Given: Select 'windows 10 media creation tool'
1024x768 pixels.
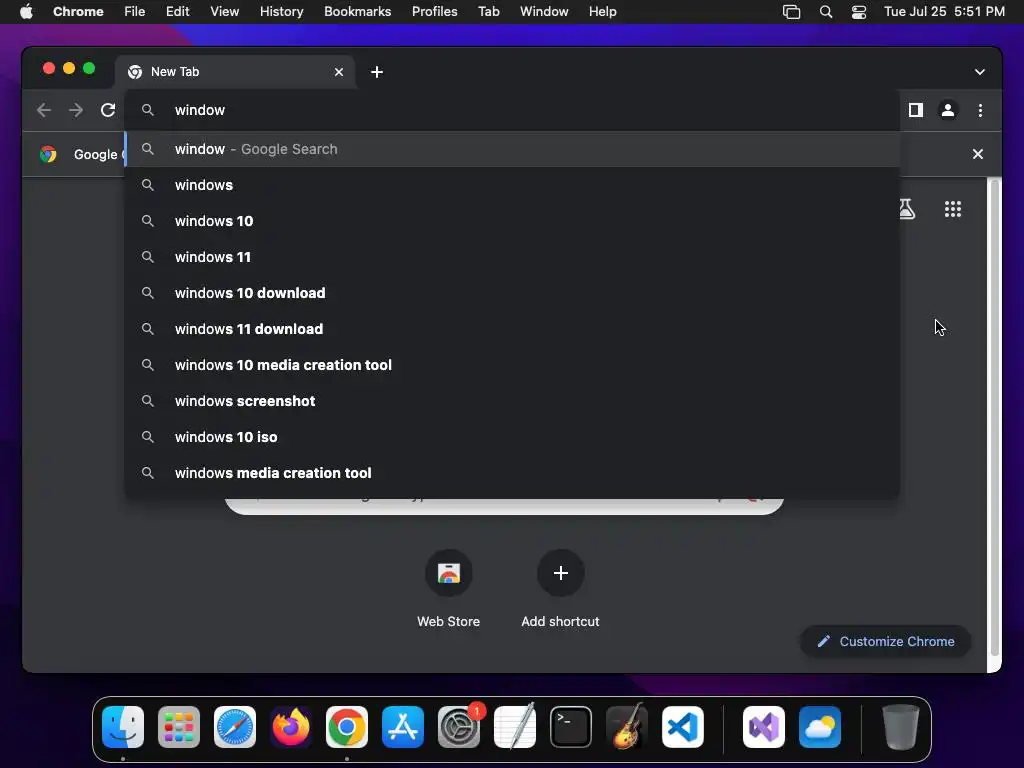Looking at the screenshot, I should tap(512, 364).
